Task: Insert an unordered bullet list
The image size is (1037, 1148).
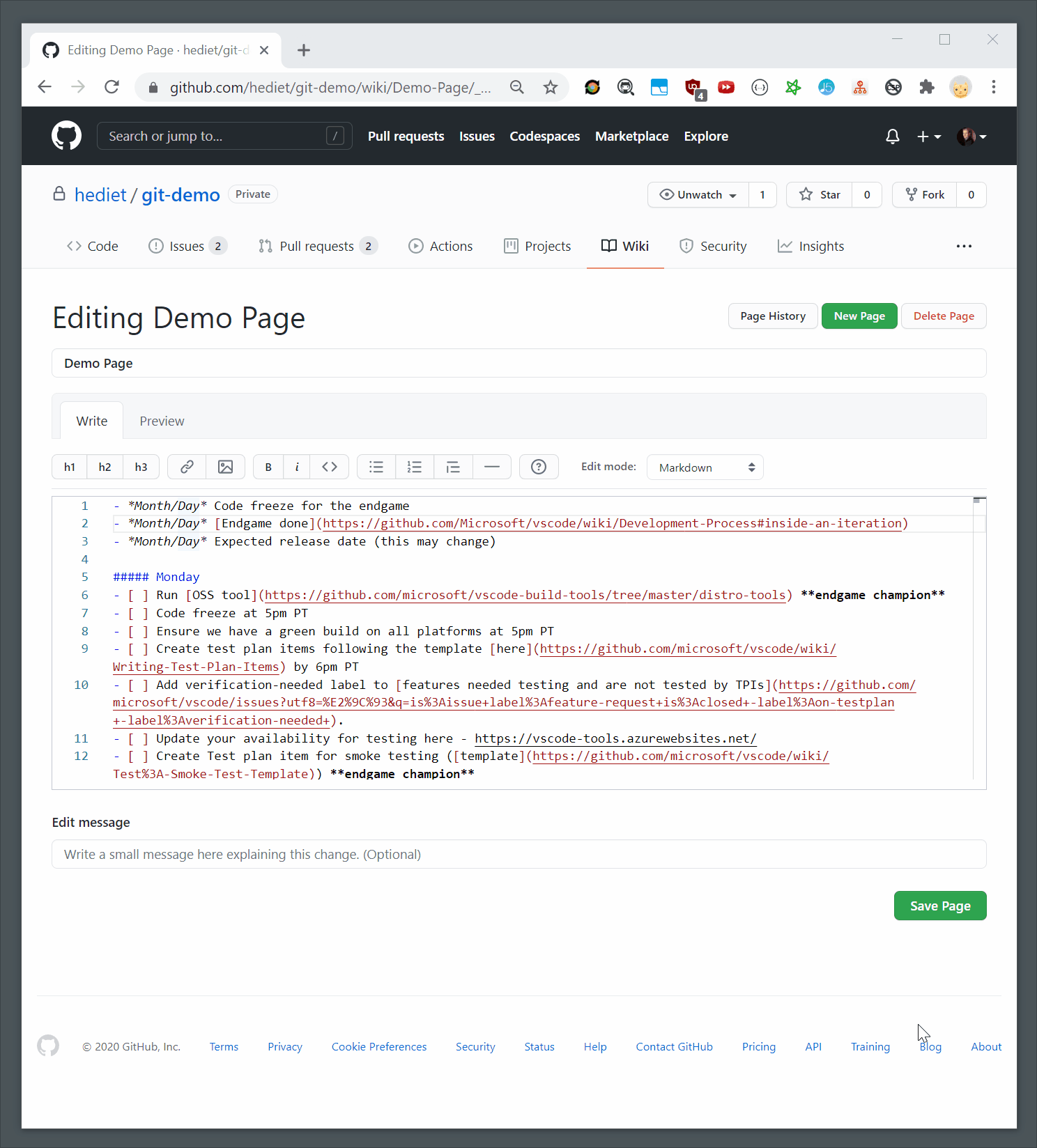Action: [376, 467]
